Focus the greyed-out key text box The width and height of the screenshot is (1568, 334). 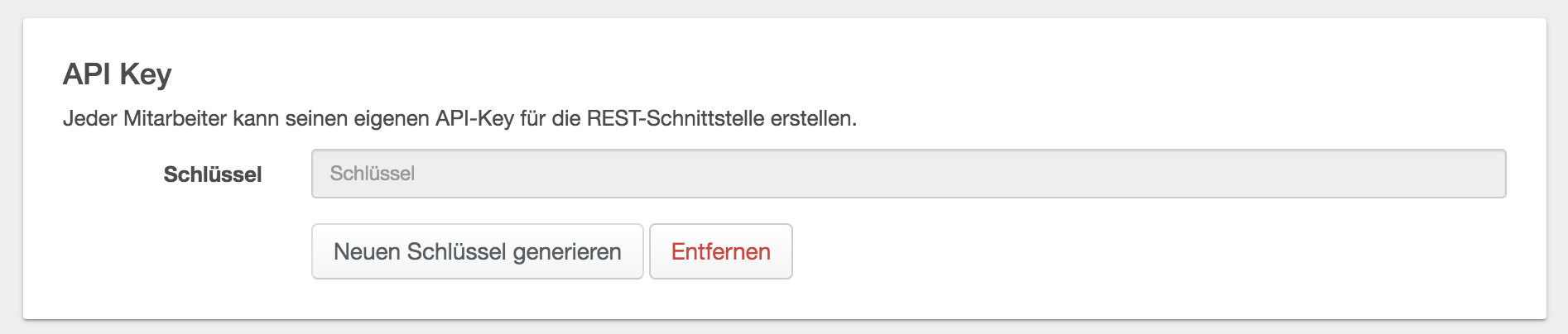click(x=908, y=174)
